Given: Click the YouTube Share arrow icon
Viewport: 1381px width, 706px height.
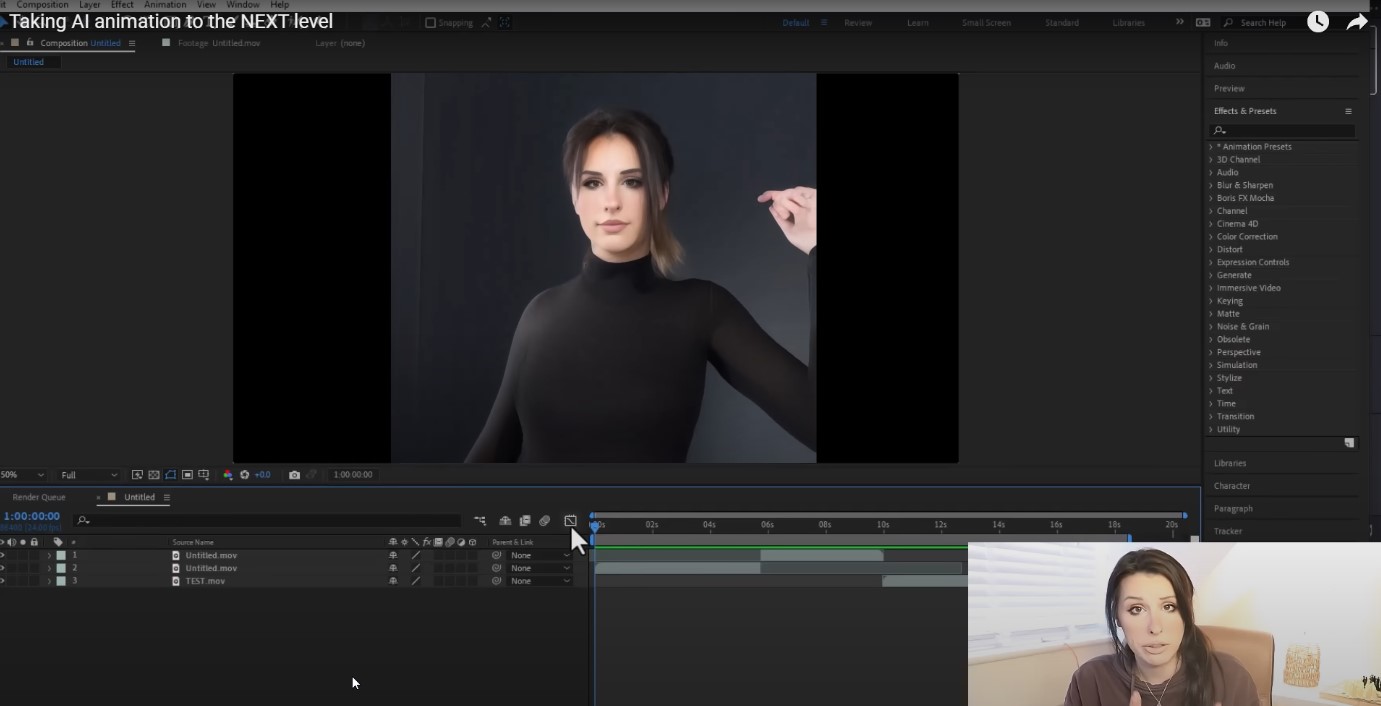Looking at the screenshot, I should (x=1356, y=22).
